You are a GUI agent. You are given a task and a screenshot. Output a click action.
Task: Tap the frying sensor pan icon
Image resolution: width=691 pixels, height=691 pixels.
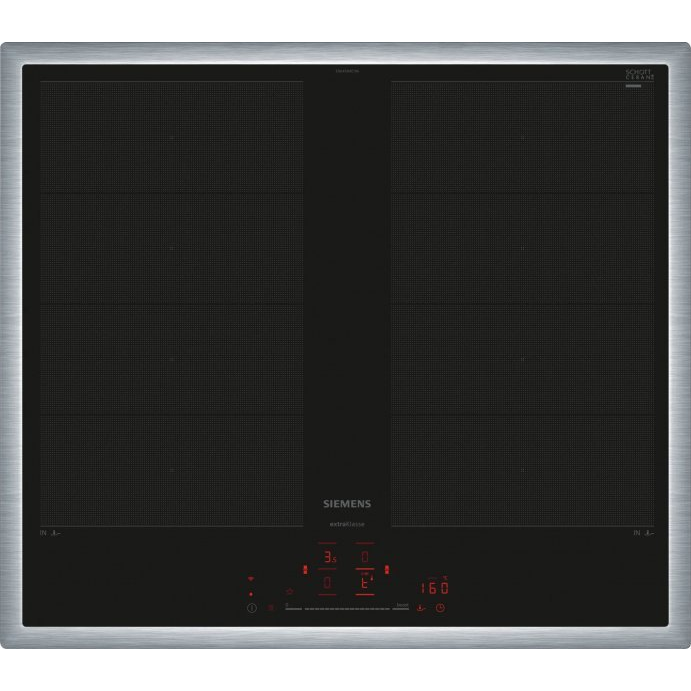421,608
